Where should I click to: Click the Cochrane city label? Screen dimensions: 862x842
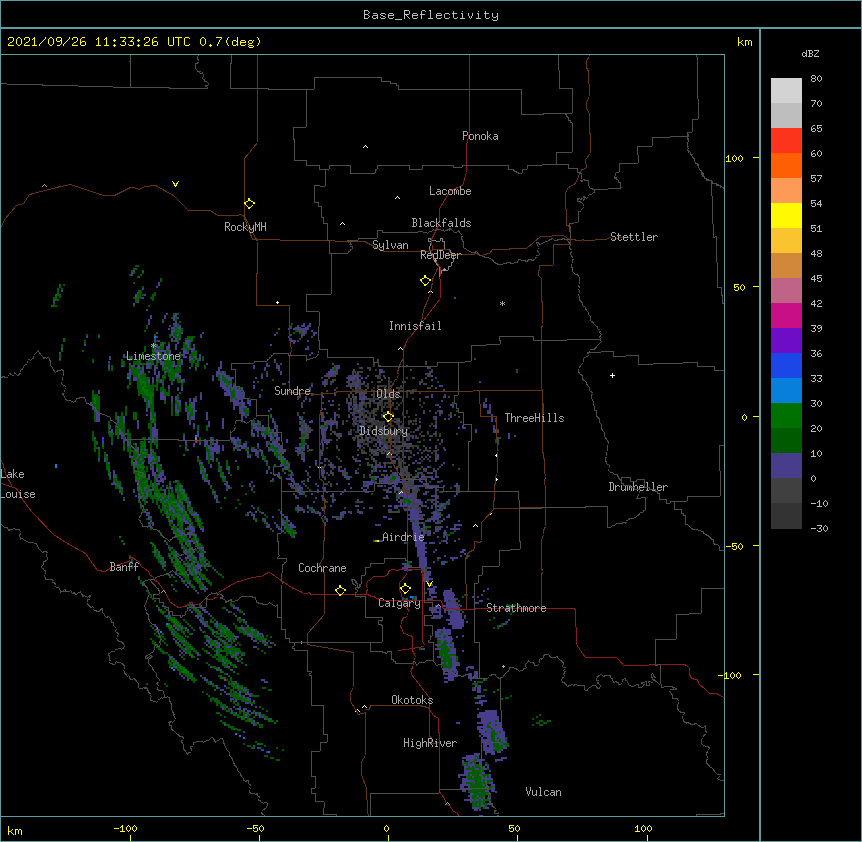[x=322, y=568]
